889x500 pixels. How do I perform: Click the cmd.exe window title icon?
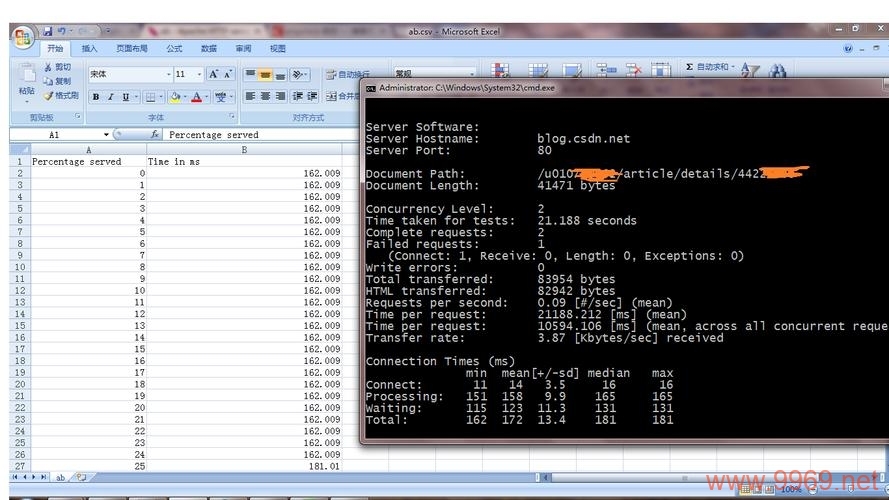[371, 88]
